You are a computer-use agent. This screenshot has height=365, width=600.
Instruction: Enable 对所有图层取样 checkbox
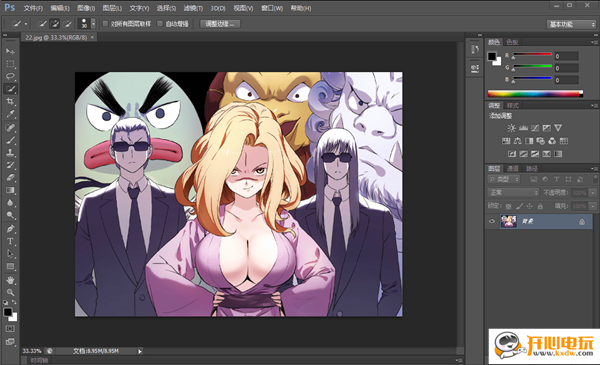click(x=105, y=24)
